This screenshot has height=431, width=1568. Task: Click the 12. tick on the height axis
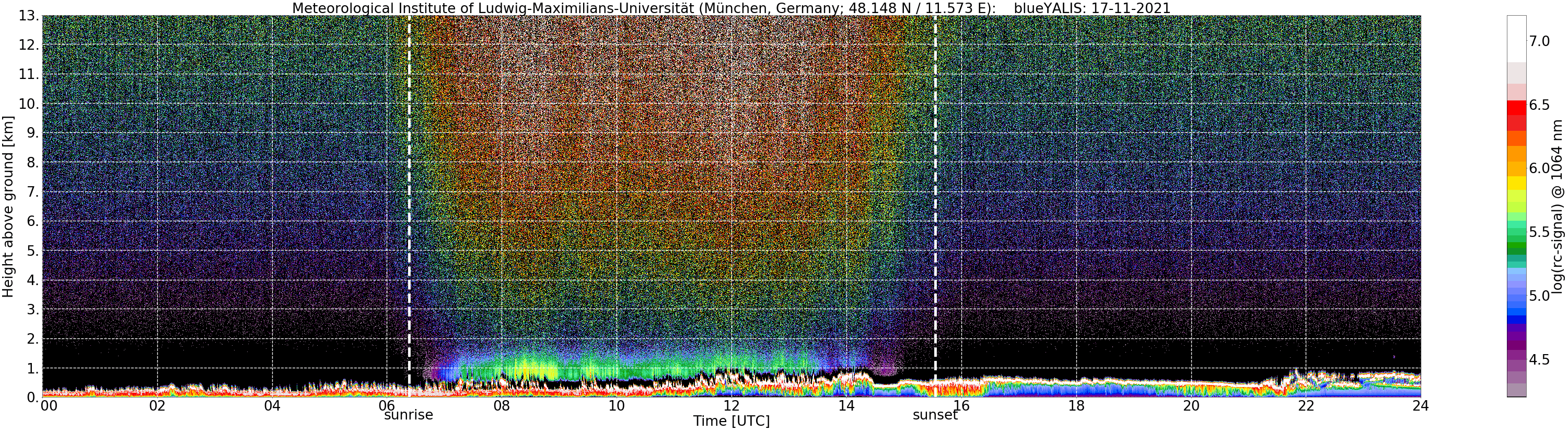[28, 45]
